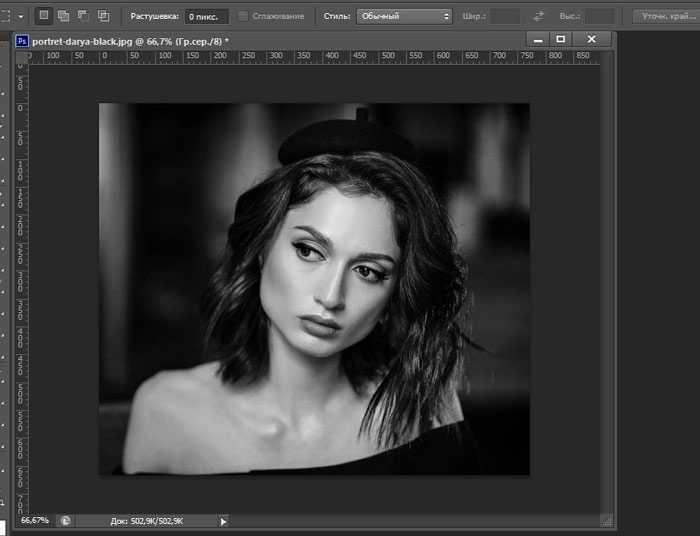Maximize the document window

coord(561,39)
